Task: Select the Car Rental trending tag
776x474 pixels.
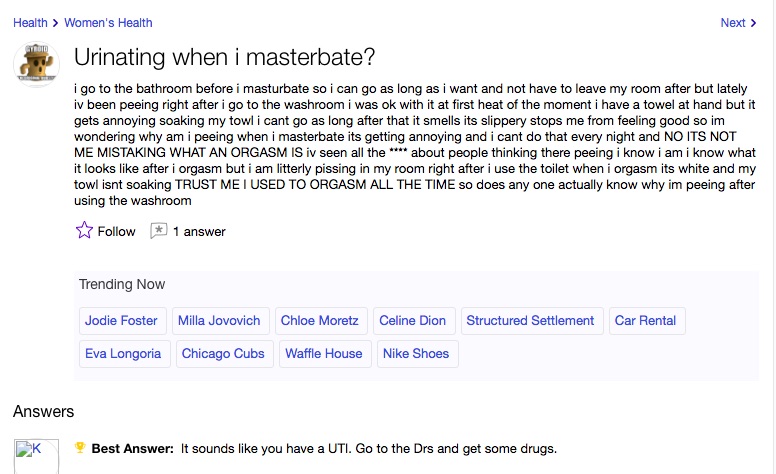Action: point(647,321)
